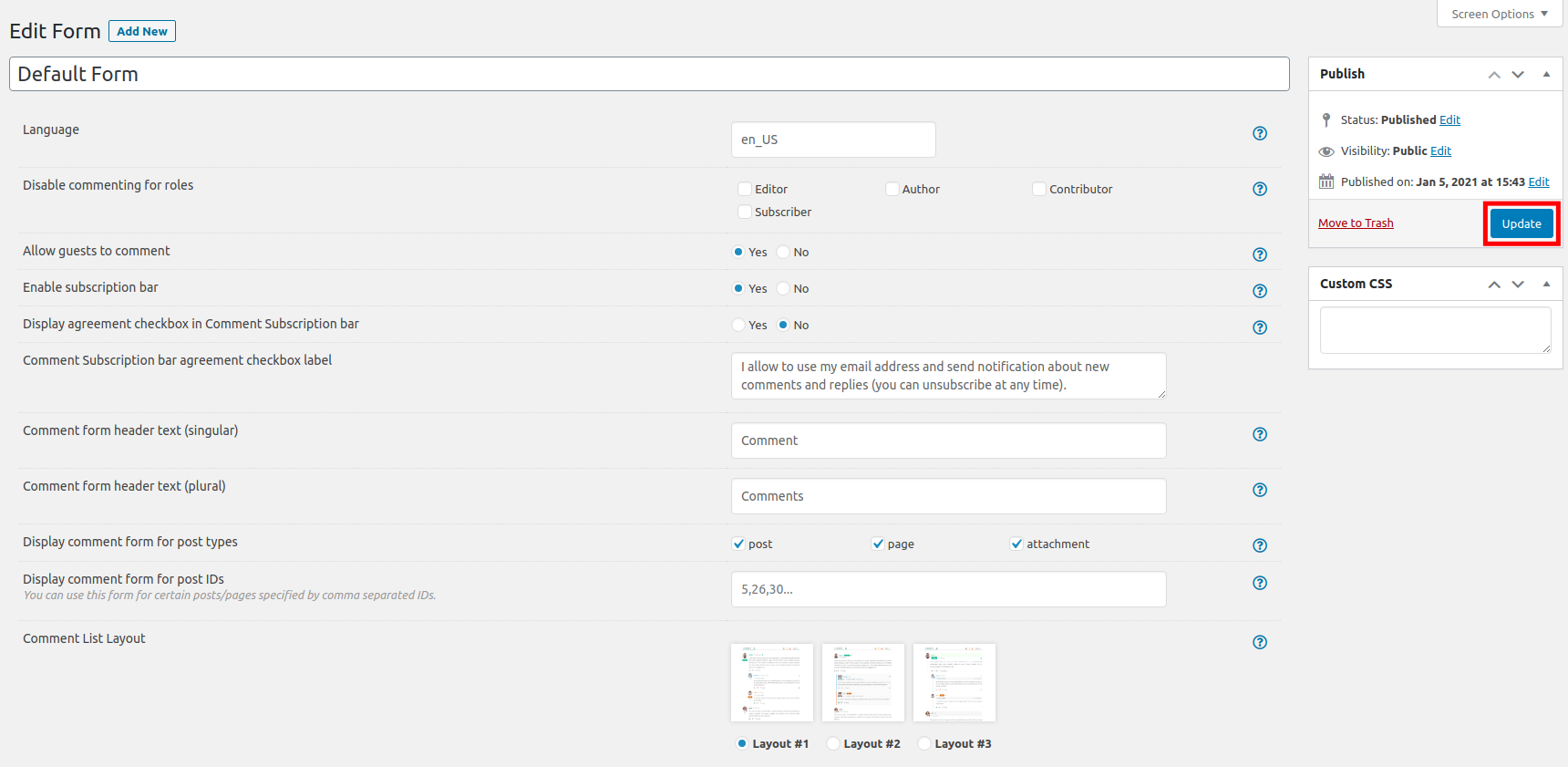Show help for post IDs field
This screenshot has width=1568, height=767.
click(1259, 583)
